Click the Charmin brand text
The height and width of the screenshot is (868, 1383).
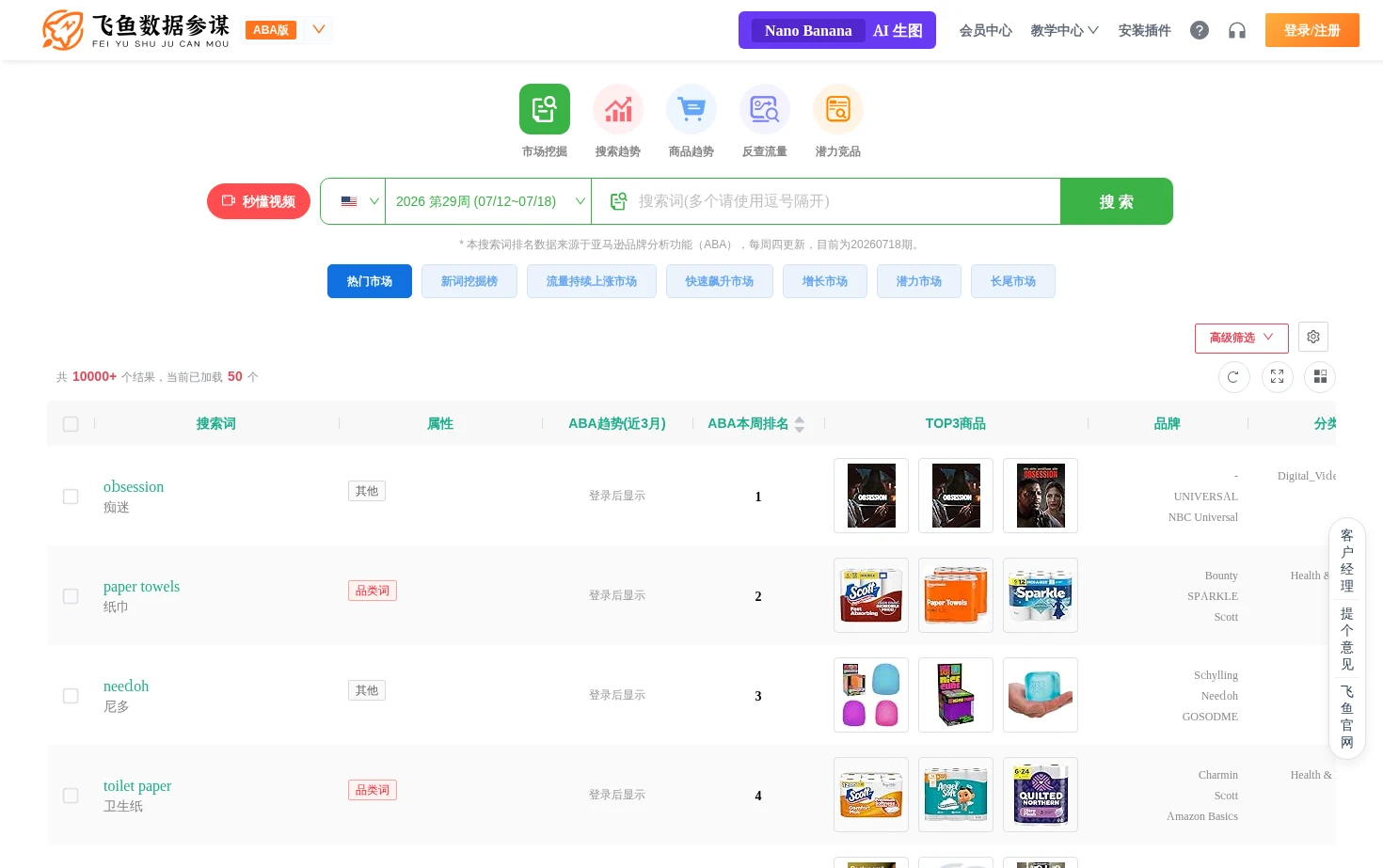[1218, 775]
